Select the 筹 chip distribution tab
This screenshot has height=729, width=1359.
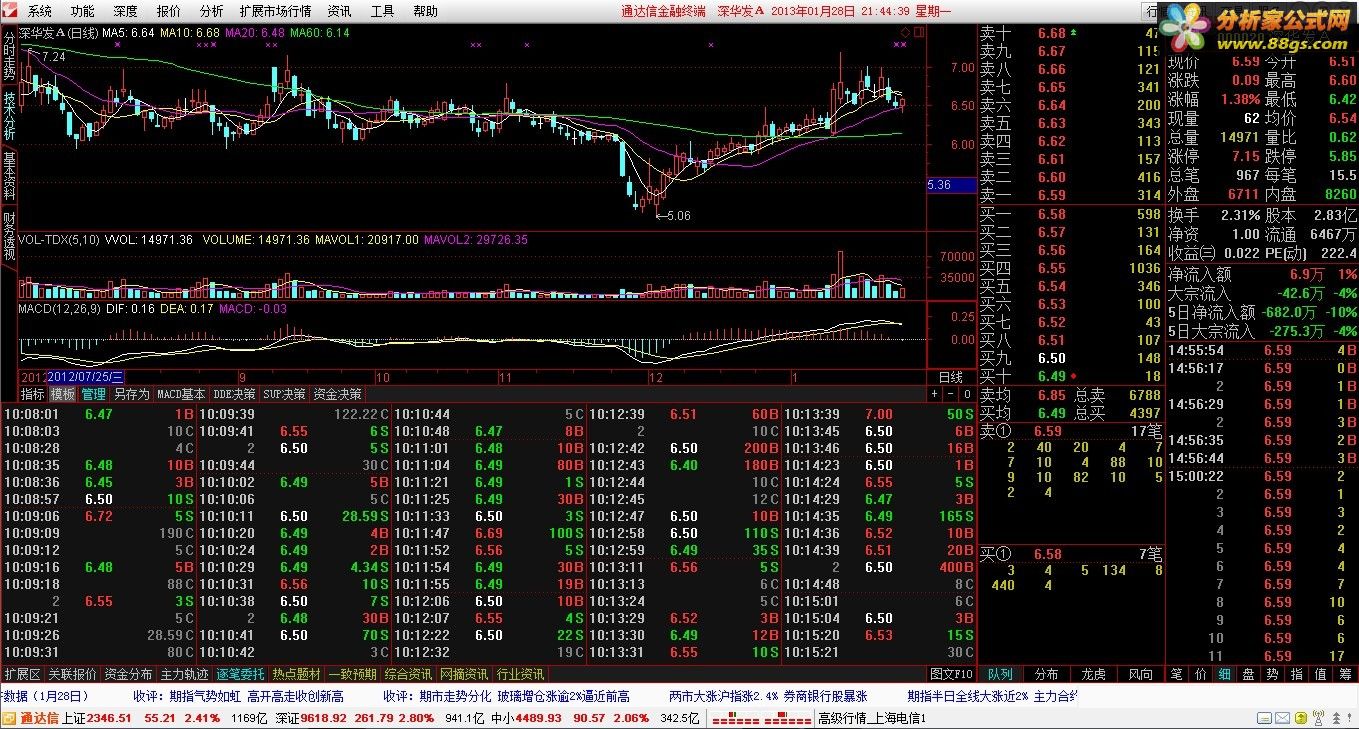click(x=1345, y=674)
